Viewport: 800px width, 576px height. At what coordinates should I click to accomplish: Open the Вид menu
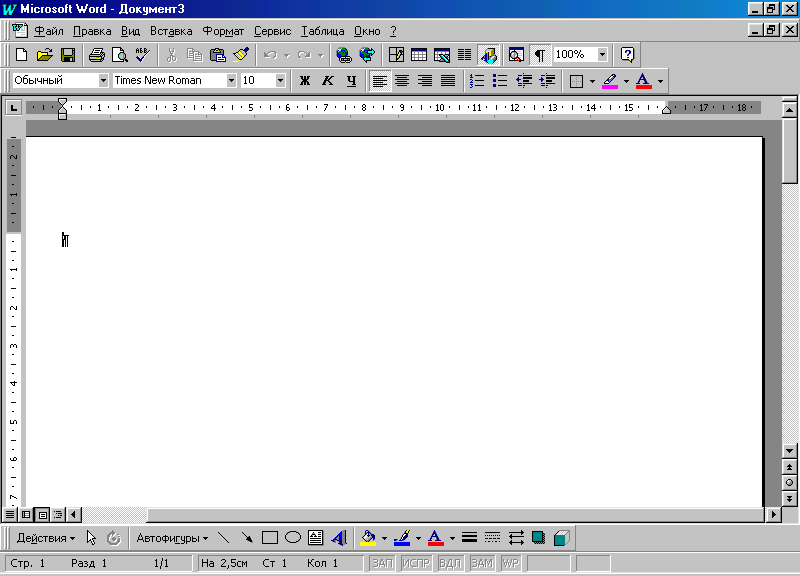tap(130, 31)
